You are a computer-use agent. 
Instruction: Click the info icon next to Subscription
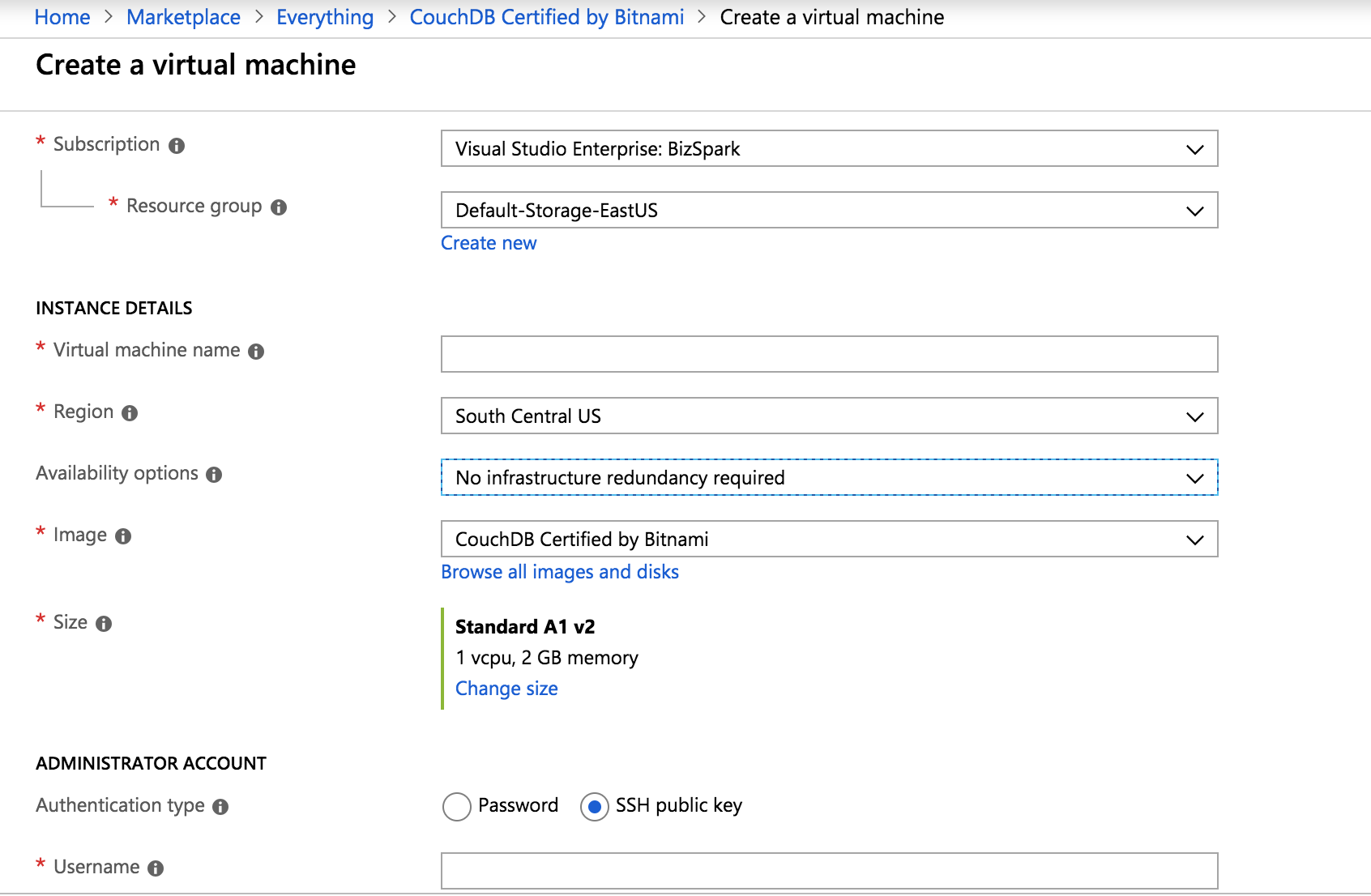[177, 146]
